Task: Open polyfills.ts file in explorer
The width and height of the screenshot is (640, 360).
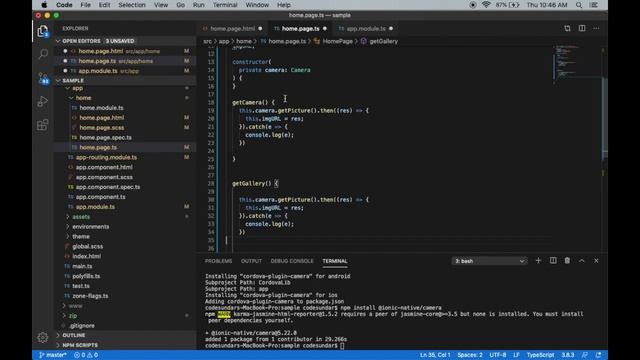Action: coord(86,276)
